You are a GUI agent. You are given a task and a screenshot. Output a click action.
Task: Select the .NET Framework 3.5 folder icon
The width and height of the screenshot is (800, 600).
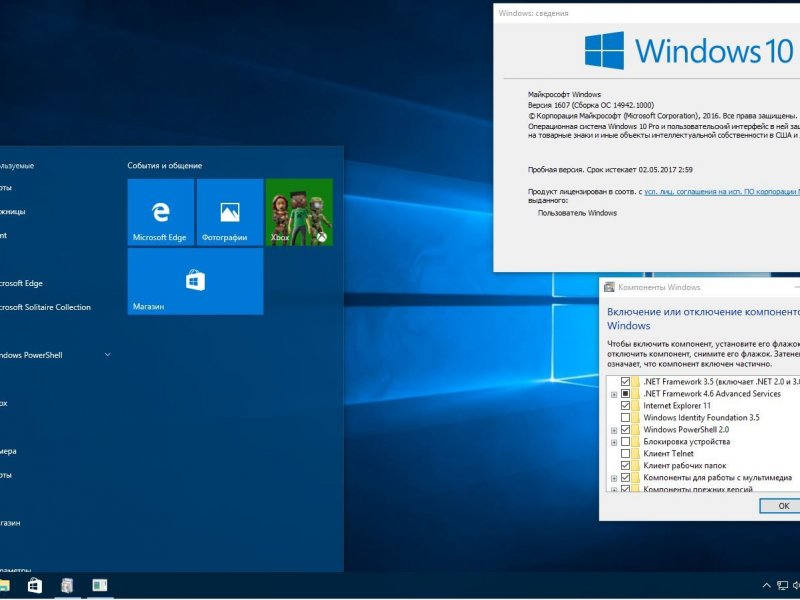pos(636,382)
